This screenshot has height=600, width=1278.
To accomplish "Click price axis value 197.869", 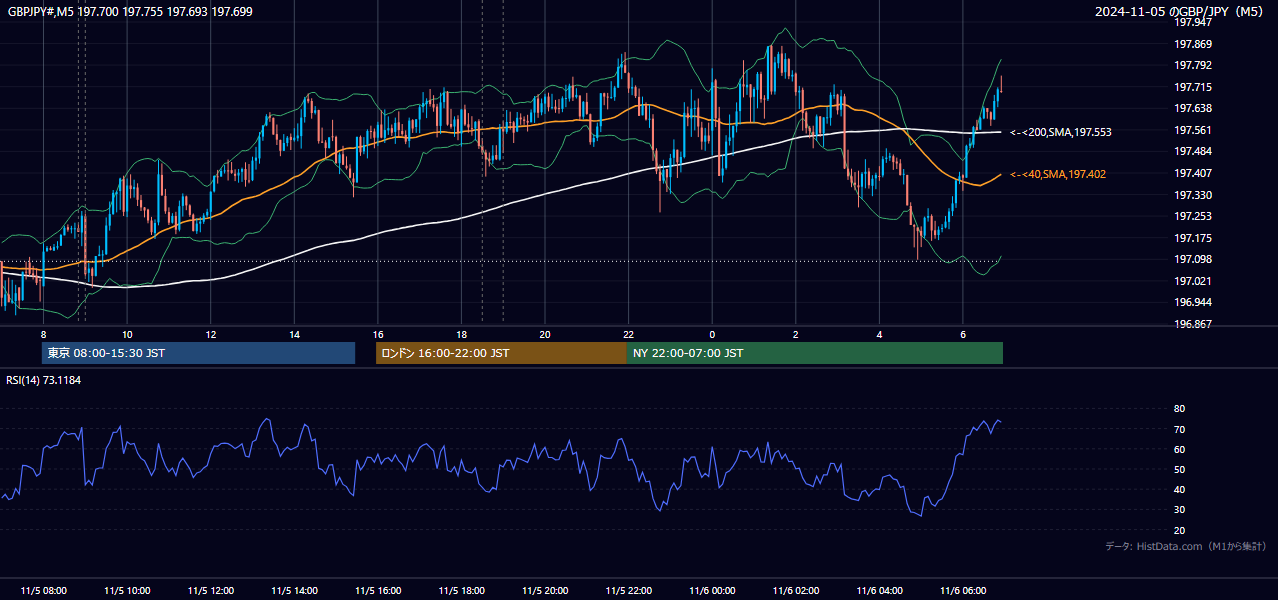I will [x=1192, y=44].
